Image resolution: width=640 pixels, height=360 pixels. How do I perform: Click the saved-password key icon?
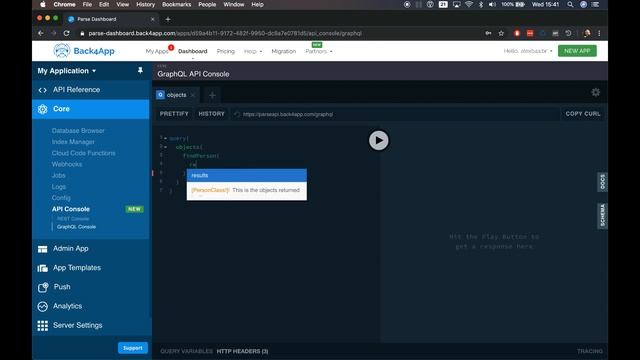coord(488,33)
